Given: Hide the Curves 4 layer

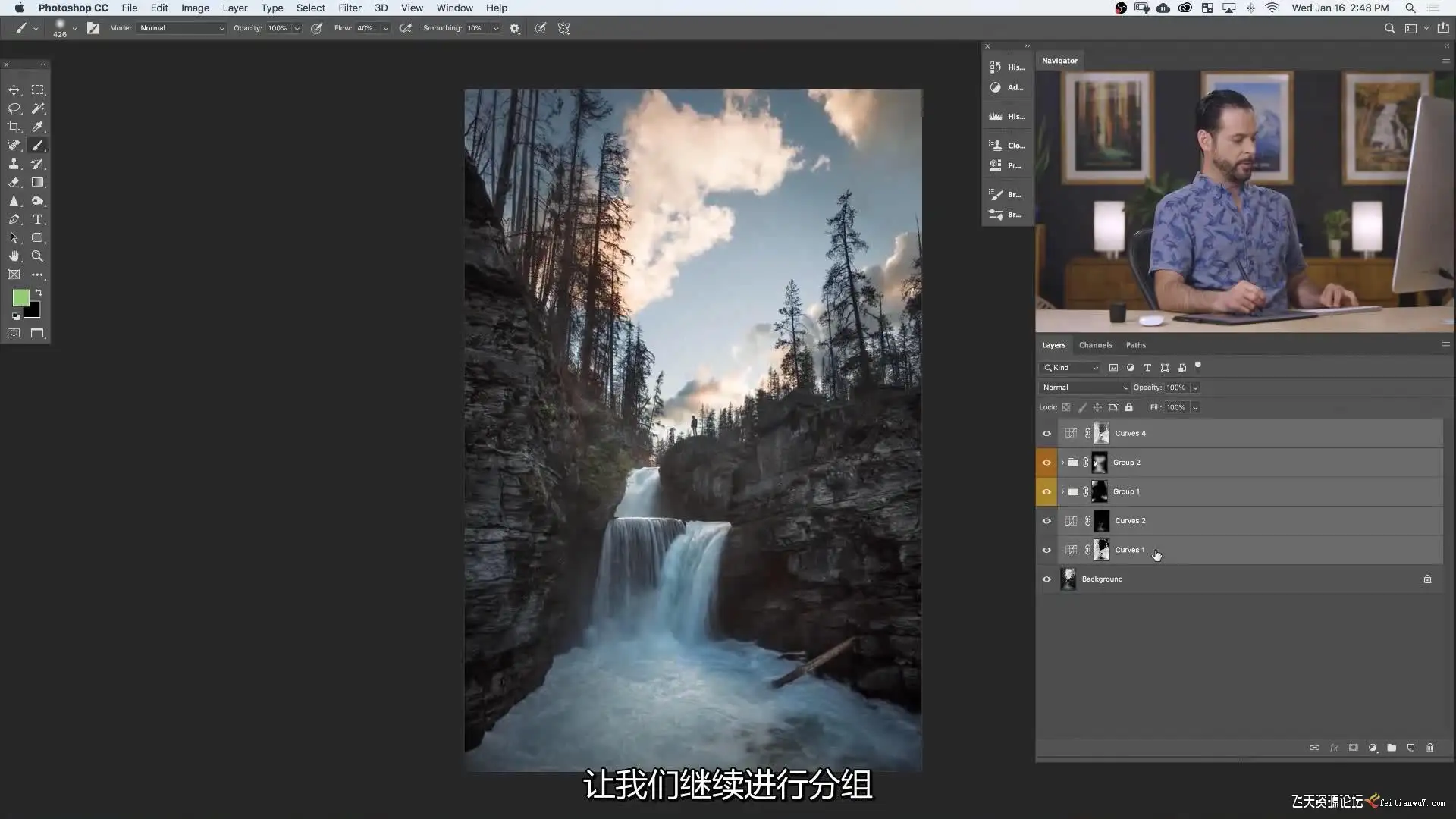Looking at the screenshot, I should tap(1046, 434).
